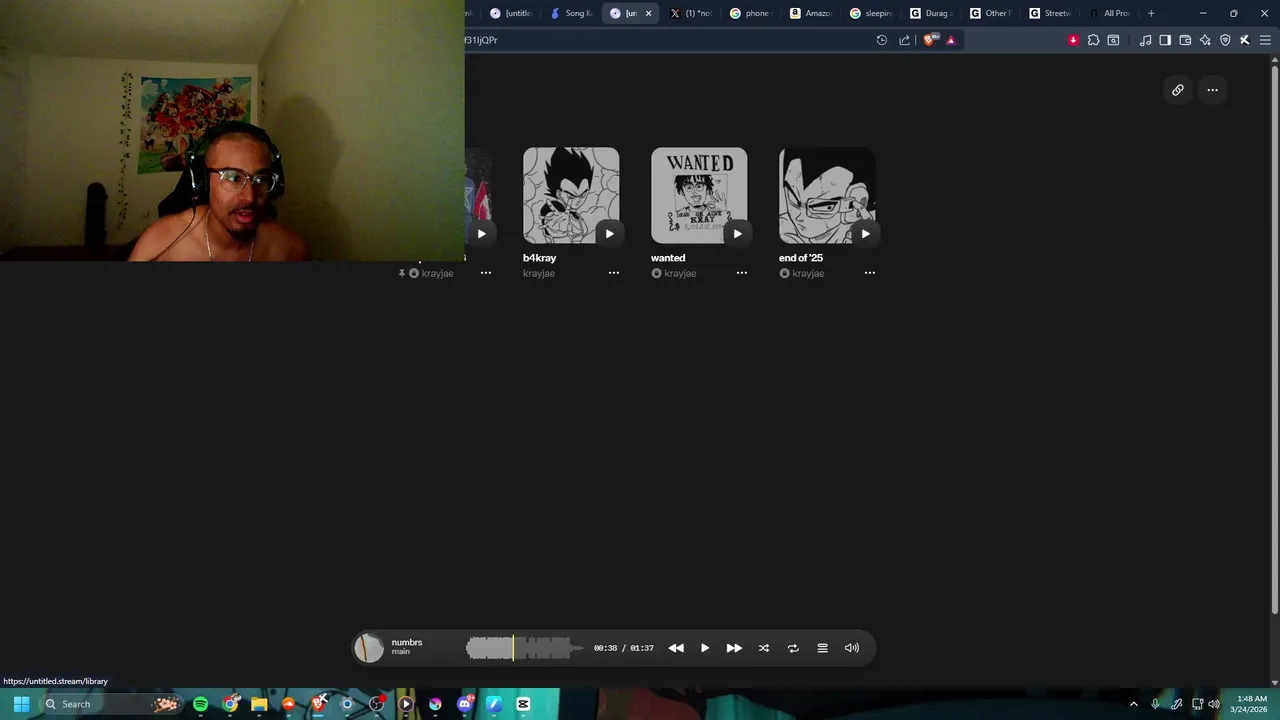Open the end of '25 cover thumbnail
The height and width of the screenshot is (720, 1280).
pos(827,195)
